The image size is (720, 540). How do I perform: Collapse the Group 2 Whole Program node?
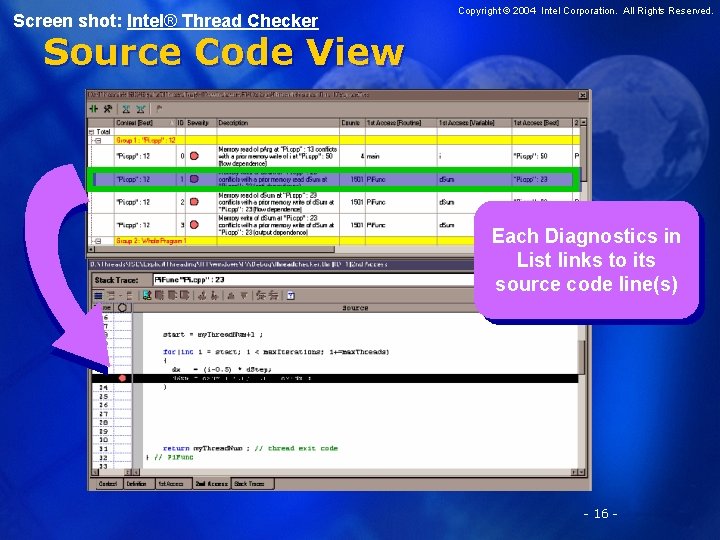(98, 241)
